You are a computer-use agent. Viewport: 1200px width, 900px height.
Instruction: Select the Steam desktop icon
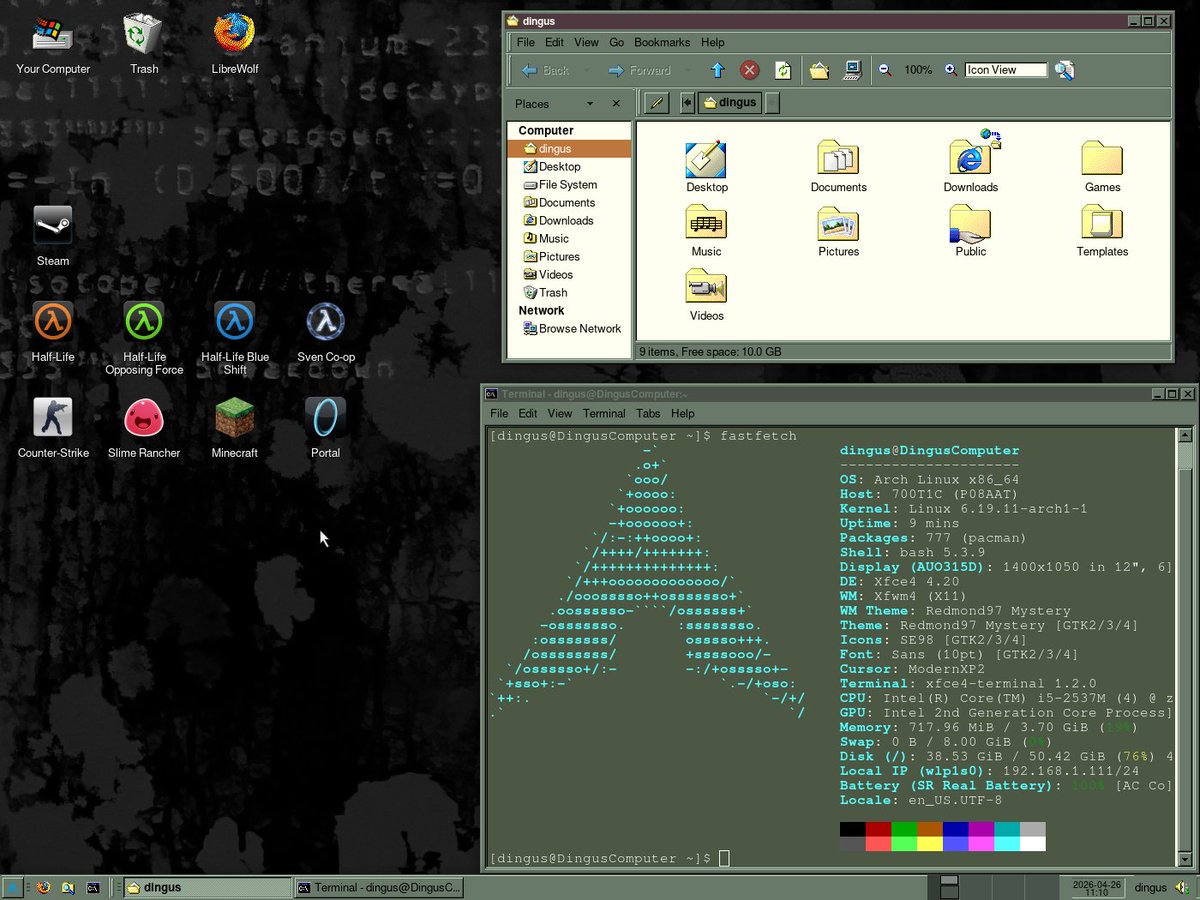[53, 236]
